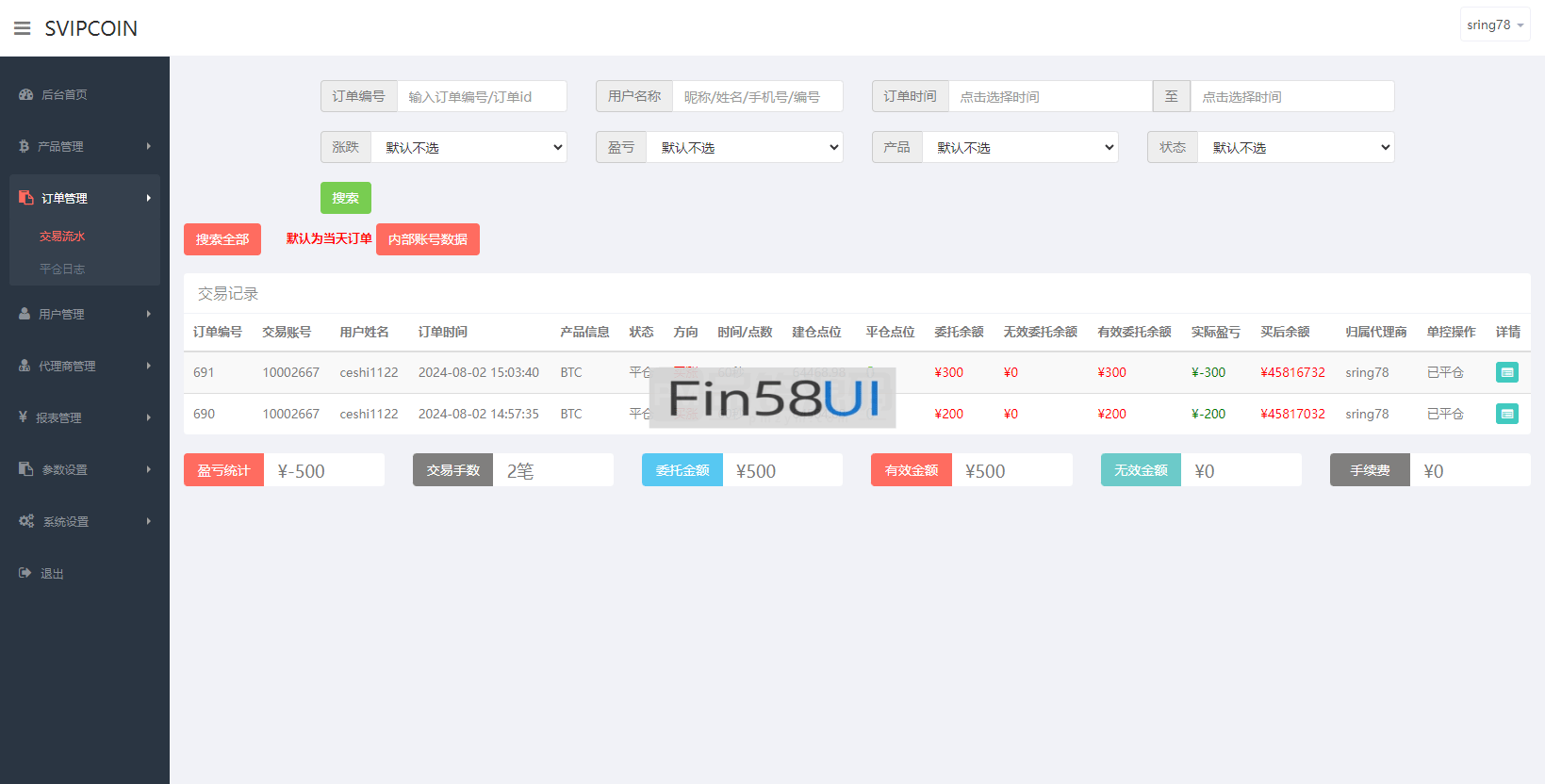The image size is (1545, 784).
Task: Open the 涨跌 dropdown
Action: point(468,147)
